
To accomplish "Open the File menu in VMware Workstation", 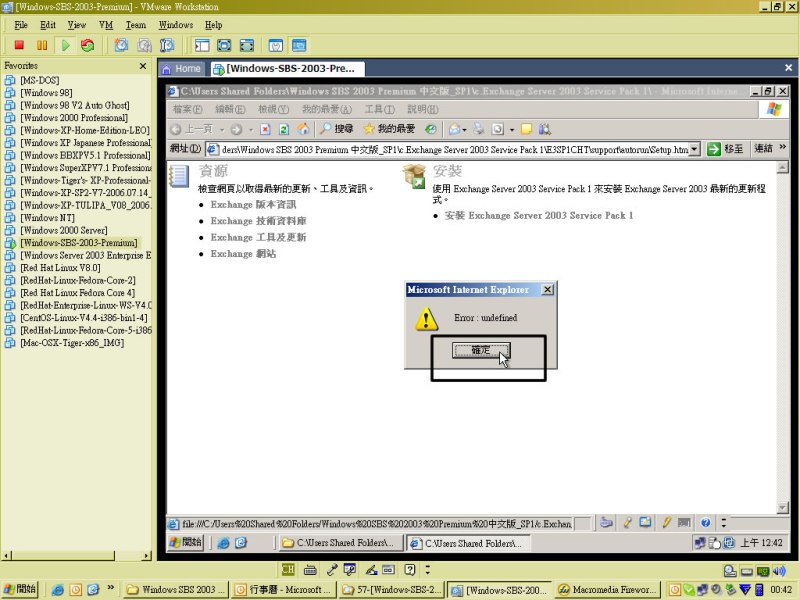I will 21,24.
